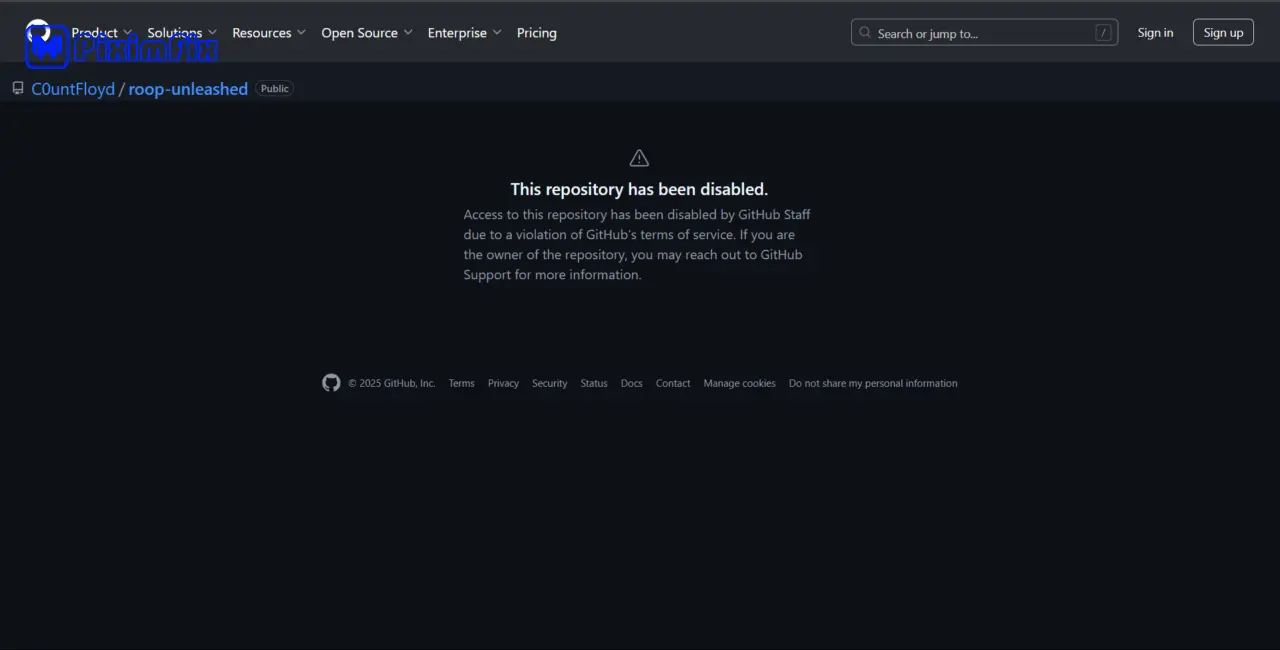Open the C0untFloyd owner profile link
The width and height of the screenshot is (1280, 650).
click(x=73, y=89)
